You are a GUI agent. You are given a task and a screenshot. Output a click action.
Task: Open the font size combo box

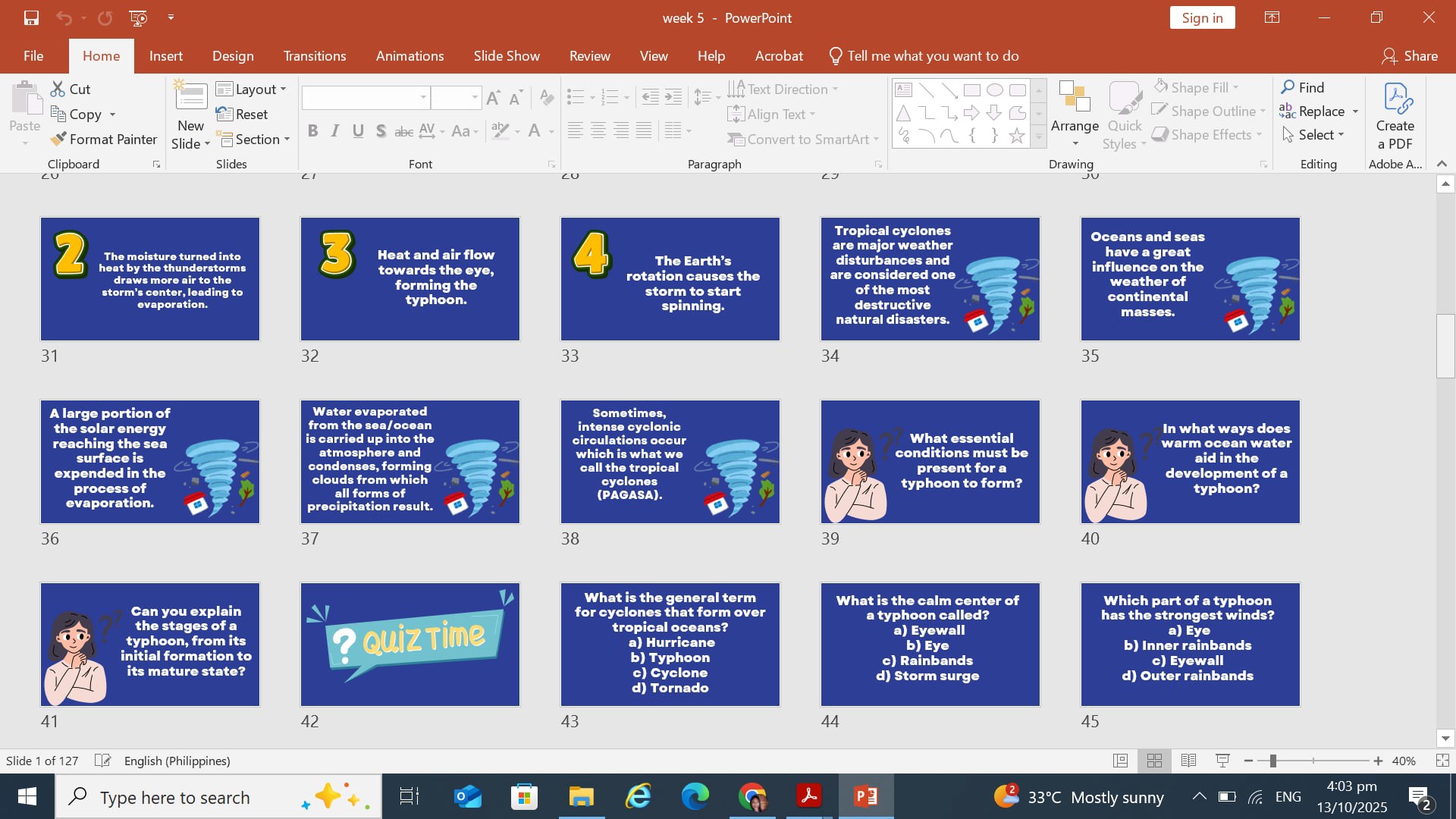pyautogui.click(x=456, y=97)
